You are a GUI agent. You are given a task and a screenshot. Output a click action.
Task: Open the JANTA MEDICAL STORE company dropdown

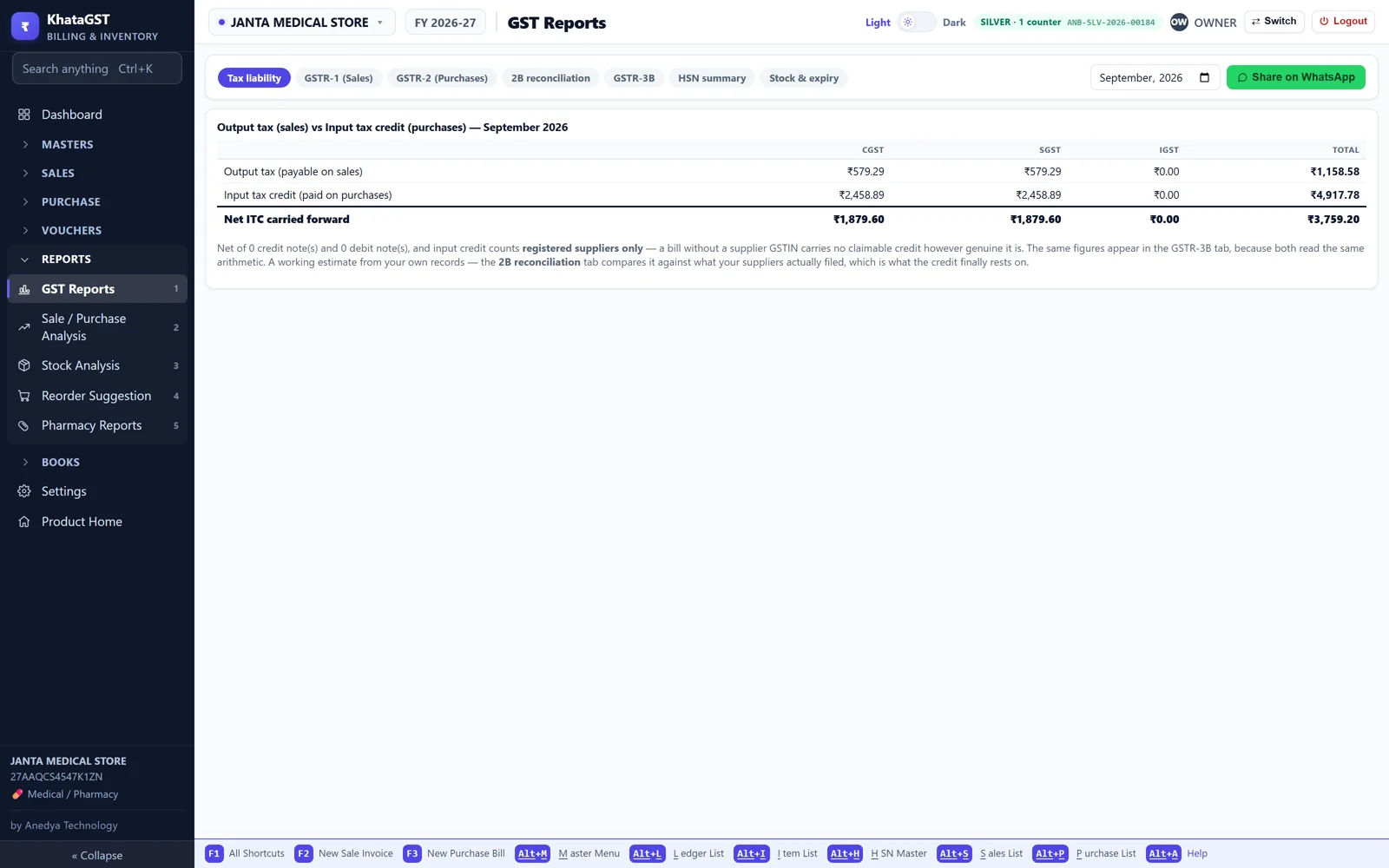[x=302, y=23]
